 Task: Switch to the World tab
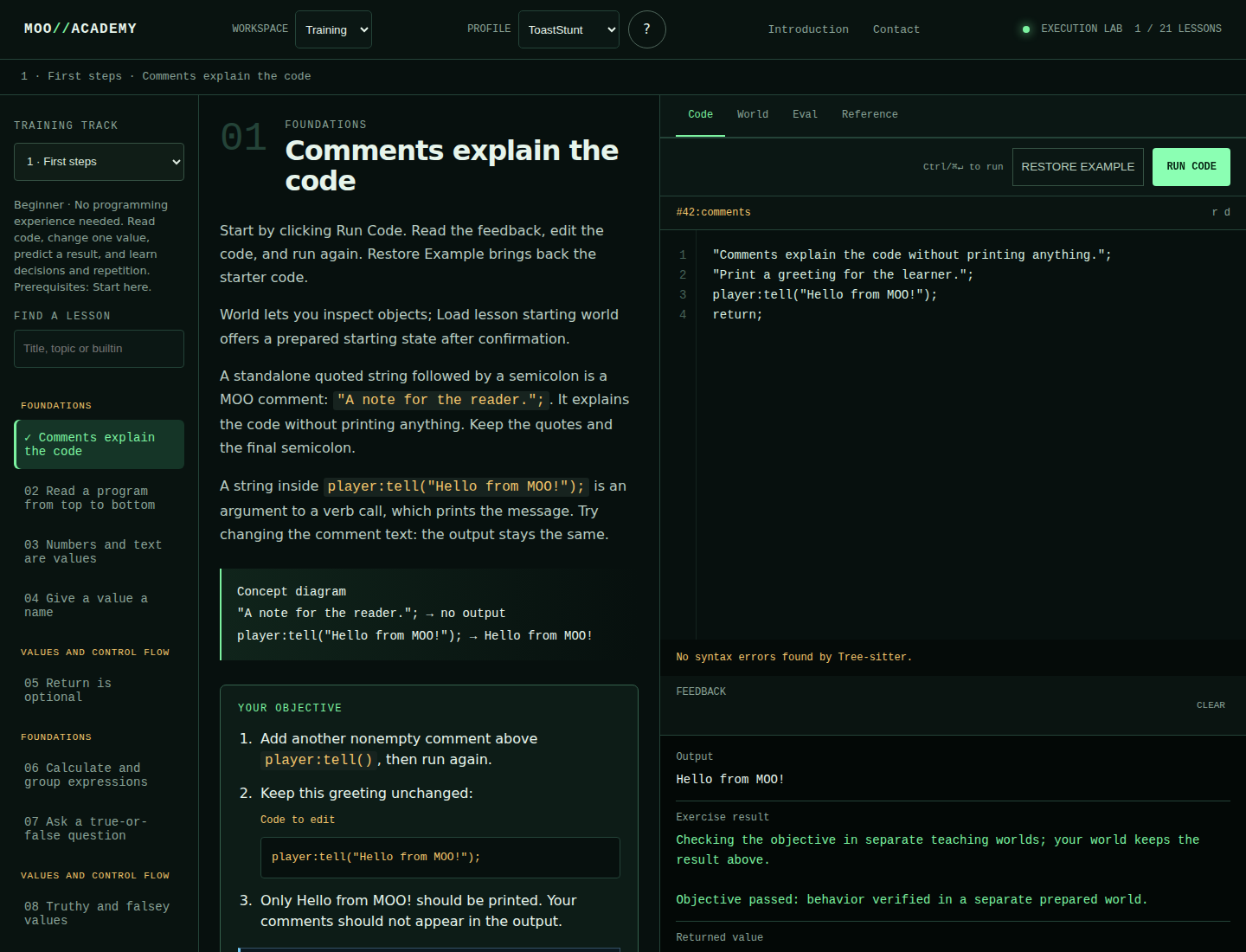click(x=753, y=115)
